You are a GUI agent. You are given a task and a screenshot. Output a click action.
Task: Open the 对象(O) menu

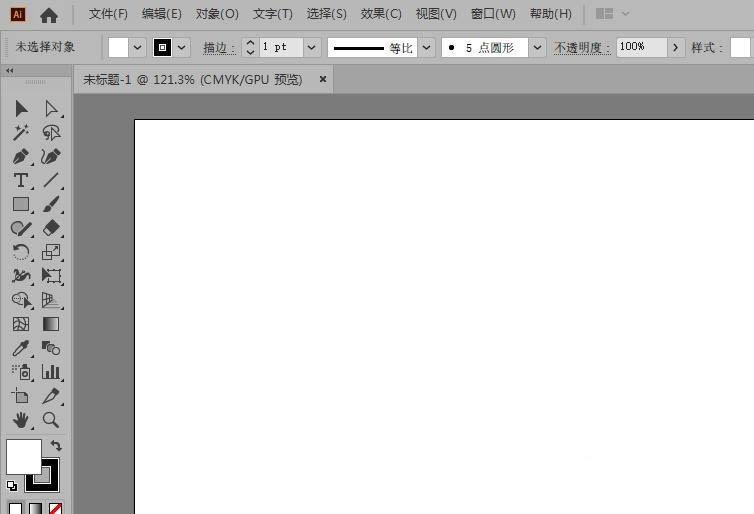click(217, 14)
